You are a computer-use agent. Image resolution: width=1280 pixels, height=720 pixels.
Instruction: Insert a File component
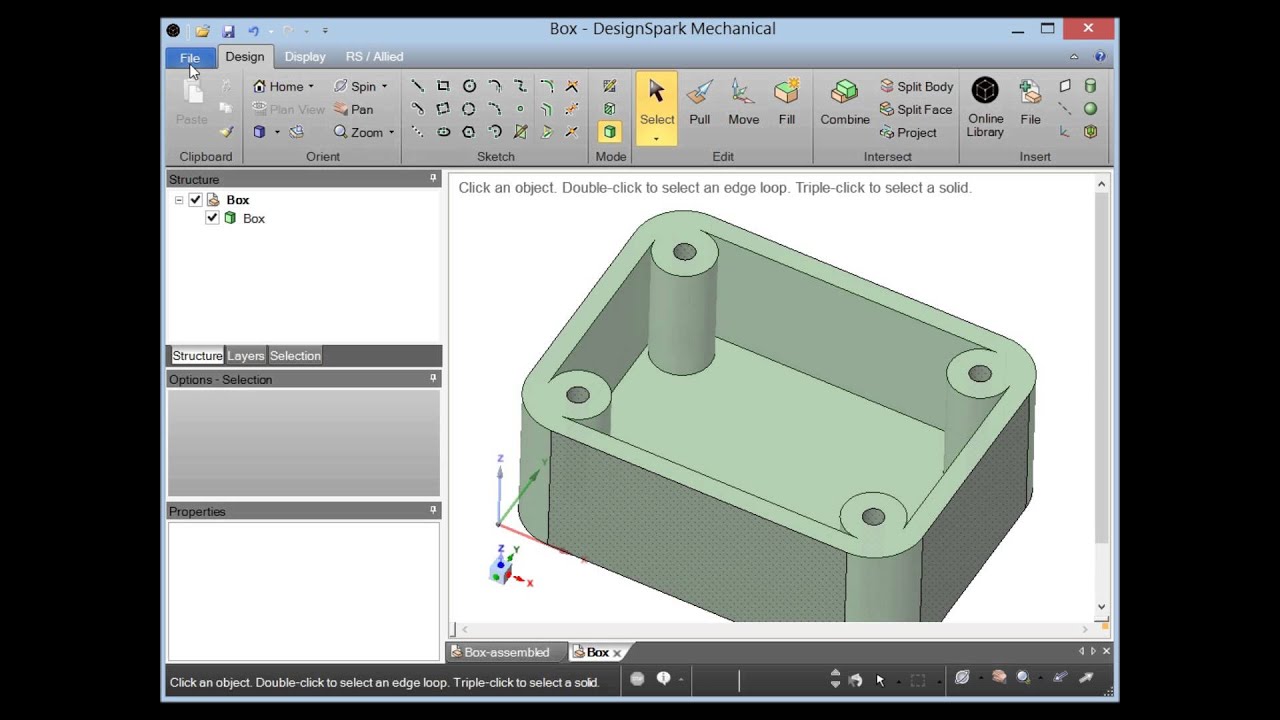(x=1030, y=103)
